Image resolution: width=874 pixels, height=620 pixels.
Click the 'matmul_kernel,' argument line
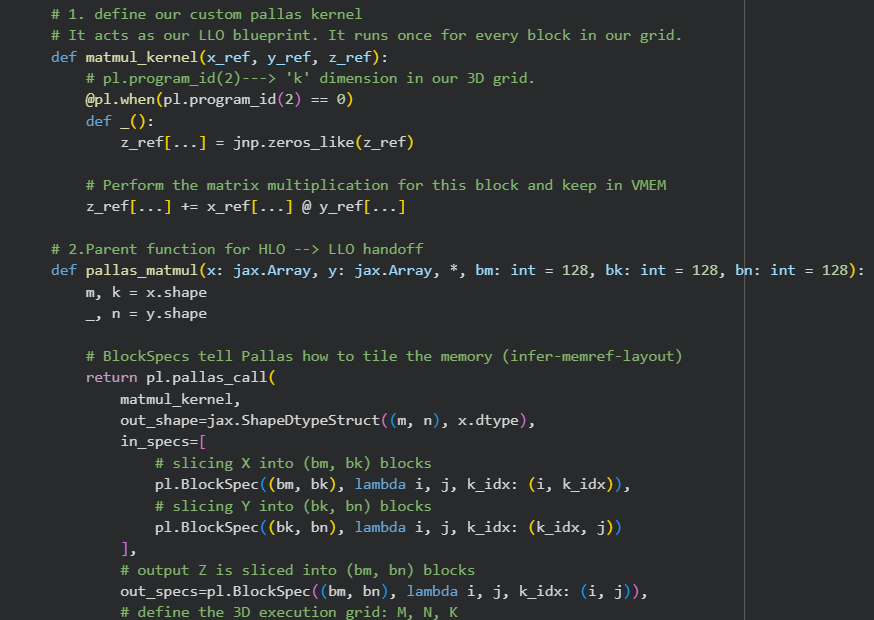click(180, 399)
